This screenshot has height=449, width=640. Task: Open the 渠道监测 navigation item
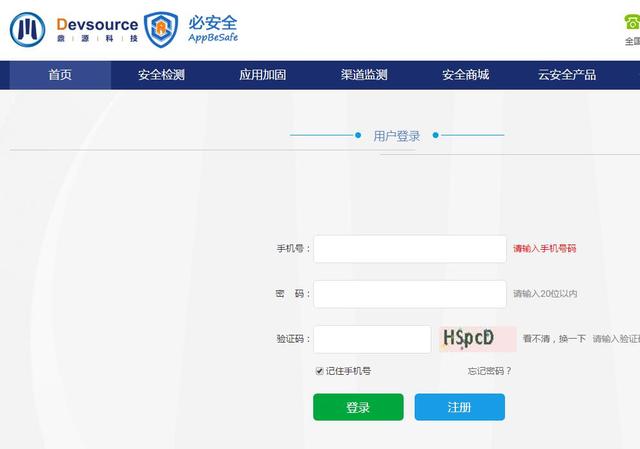[x=363, y=75]
